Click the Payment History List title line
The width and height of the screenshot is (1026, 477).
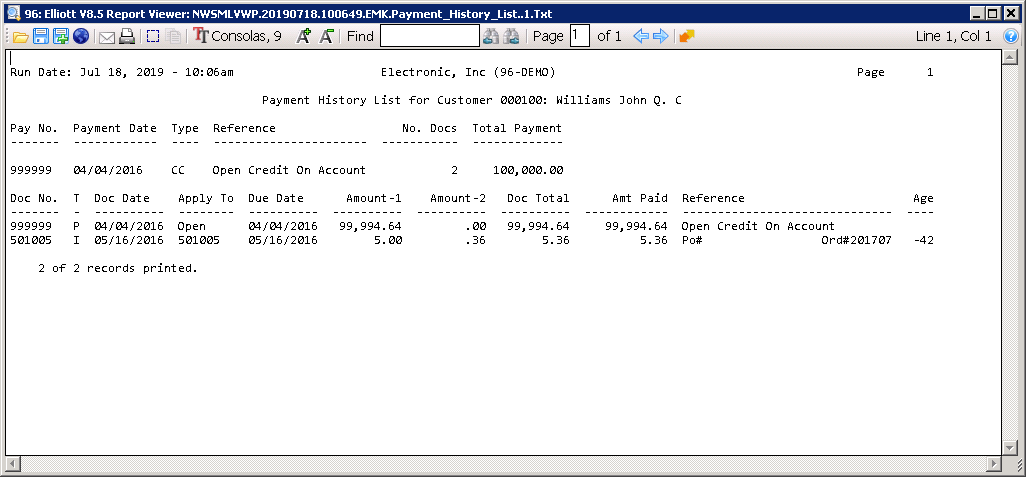click(472, 101)
